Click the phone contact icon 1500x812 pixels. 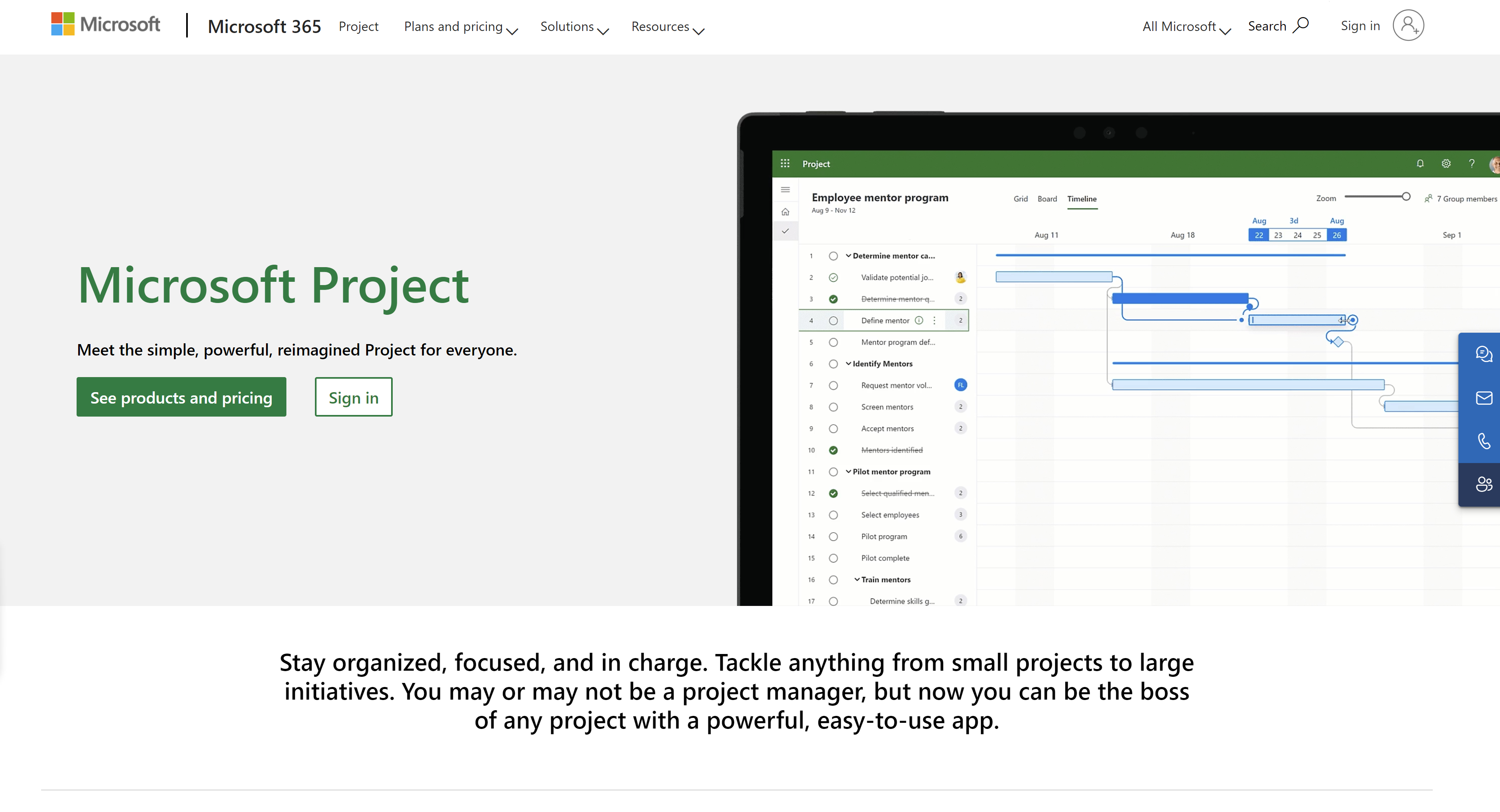click(x=1484, y=441)
